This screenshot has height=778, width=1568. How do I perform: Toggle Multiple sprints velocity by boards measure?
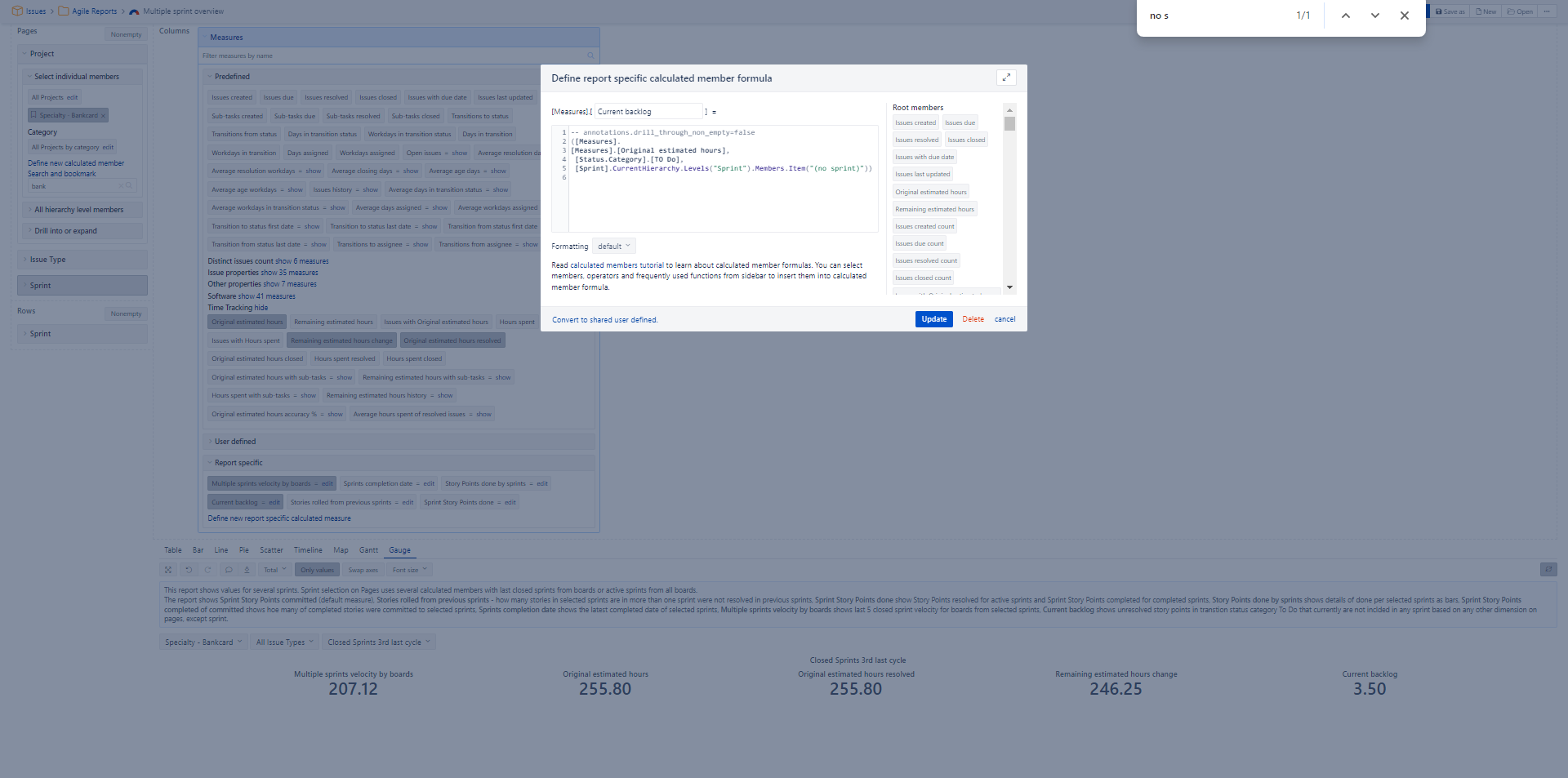(x=261, y=483)
